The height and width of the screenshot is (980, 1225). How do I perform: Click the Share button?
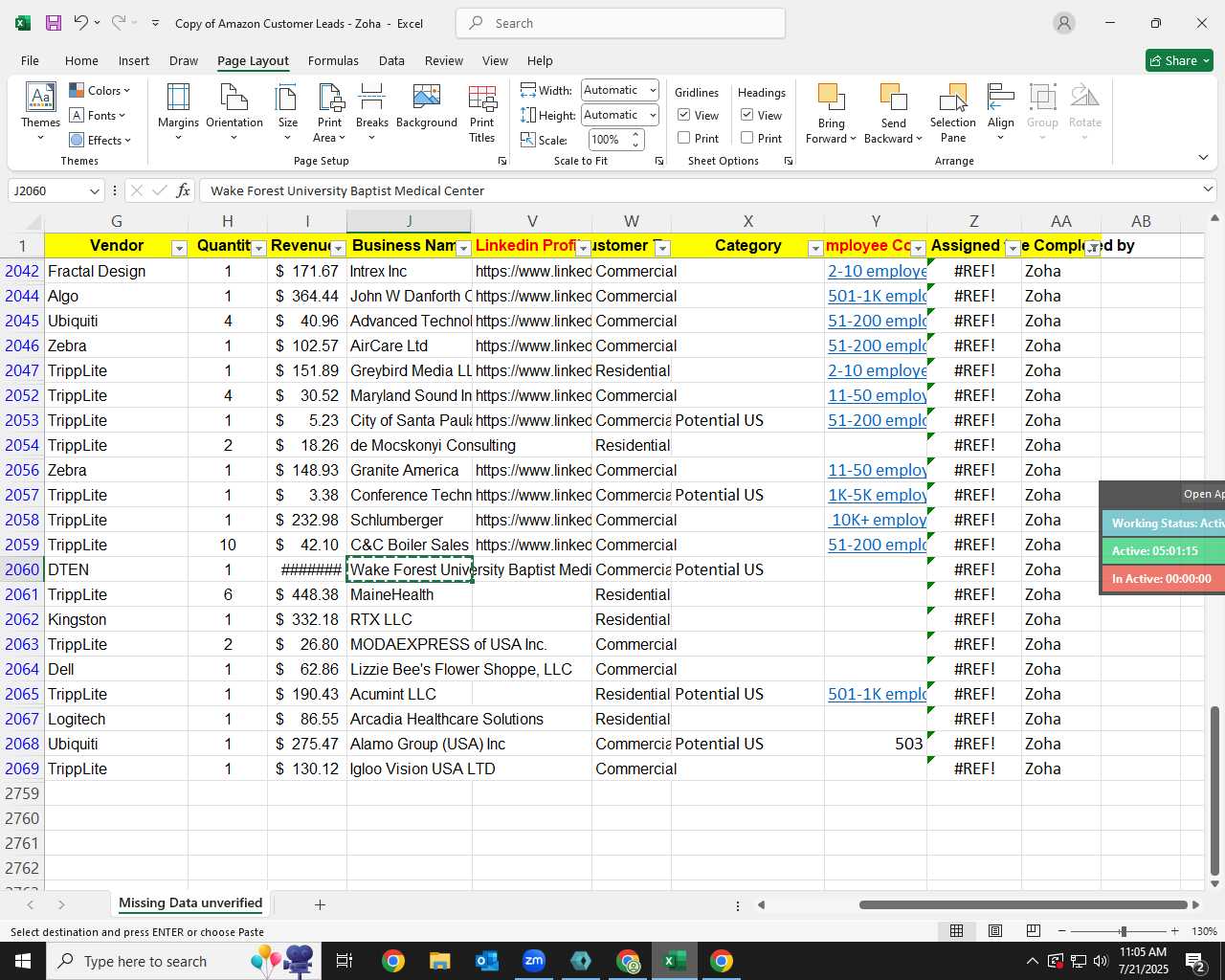point(1179,60)
